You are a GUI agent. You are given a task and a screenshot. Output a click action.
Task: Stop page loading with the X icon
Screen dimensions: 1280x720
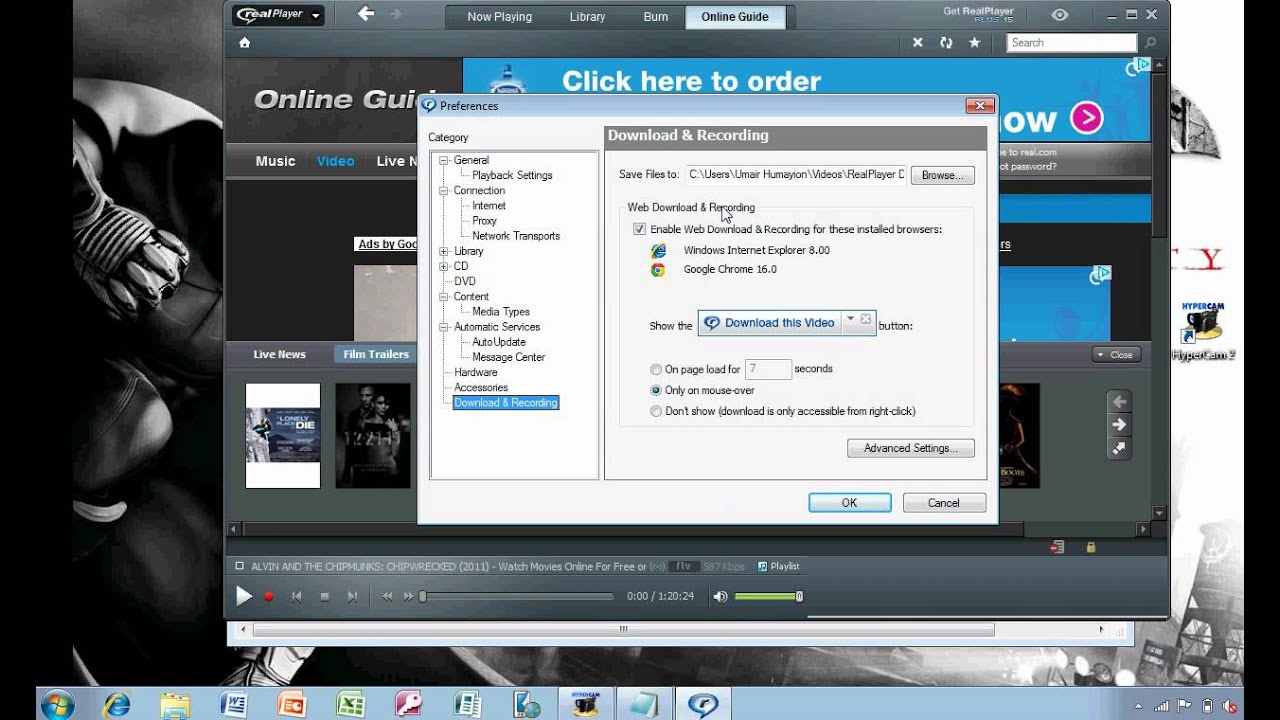pos(918,43)
